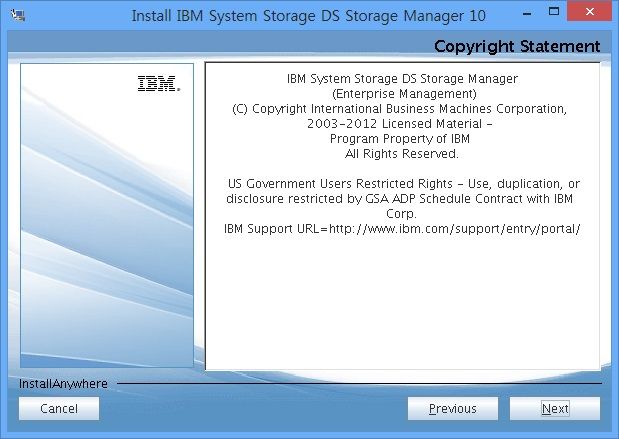Click the 'Corp.' line of the statement
The image size is (619, 439).
401,214
